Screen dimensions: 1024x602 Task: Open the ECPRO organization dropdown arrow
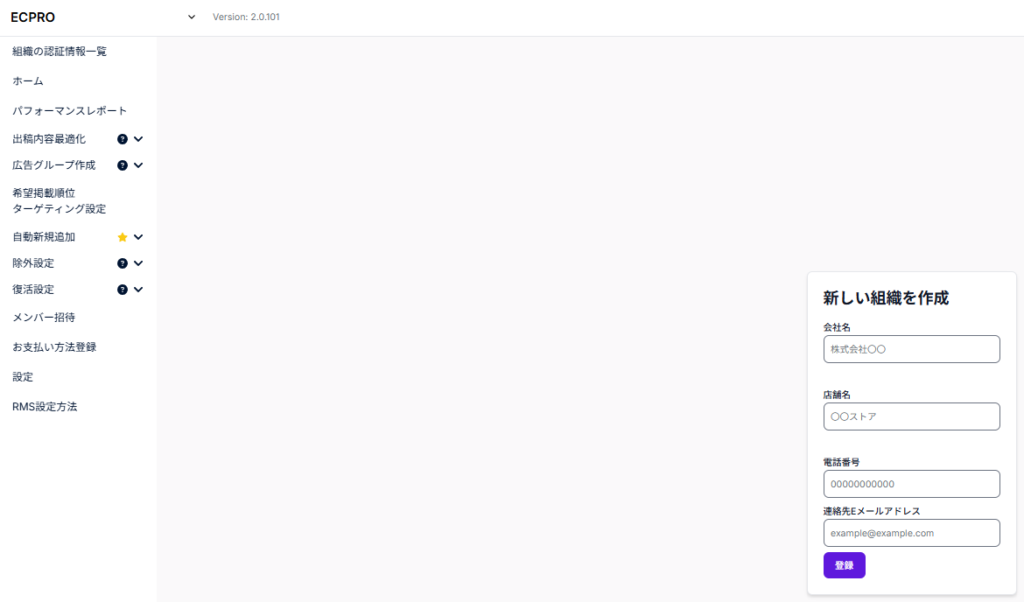click(191, 17)
